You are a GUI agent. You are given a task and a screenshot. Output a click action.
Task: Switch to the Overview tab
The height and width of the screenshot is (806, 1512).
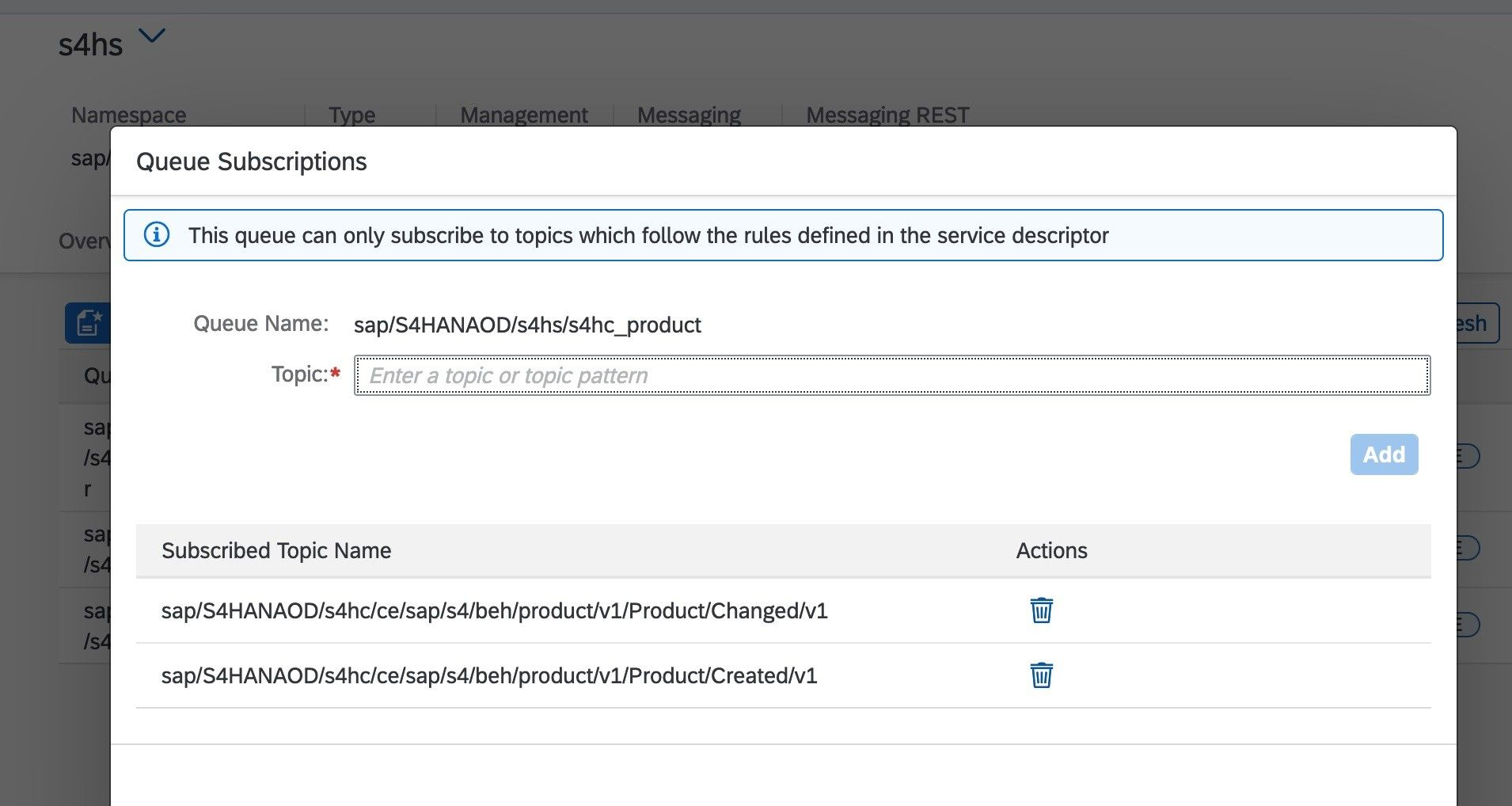pos(84,241)
